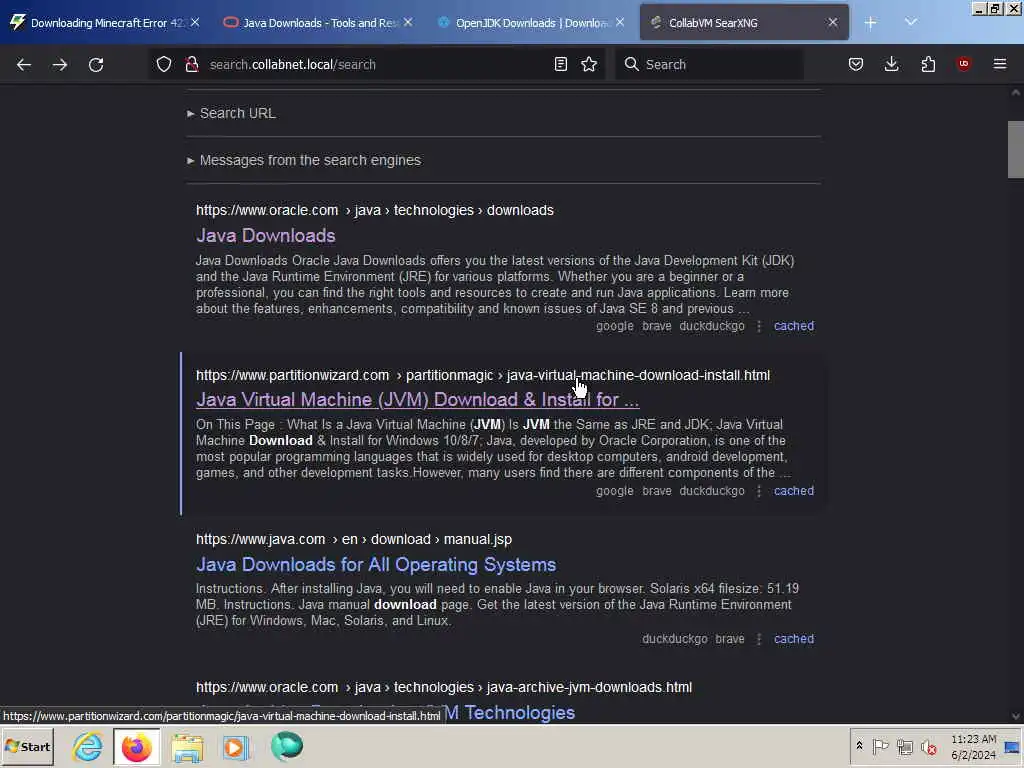Click google engine label under Java Downloads result
The image size is (1024, 768).
[615, 326]
